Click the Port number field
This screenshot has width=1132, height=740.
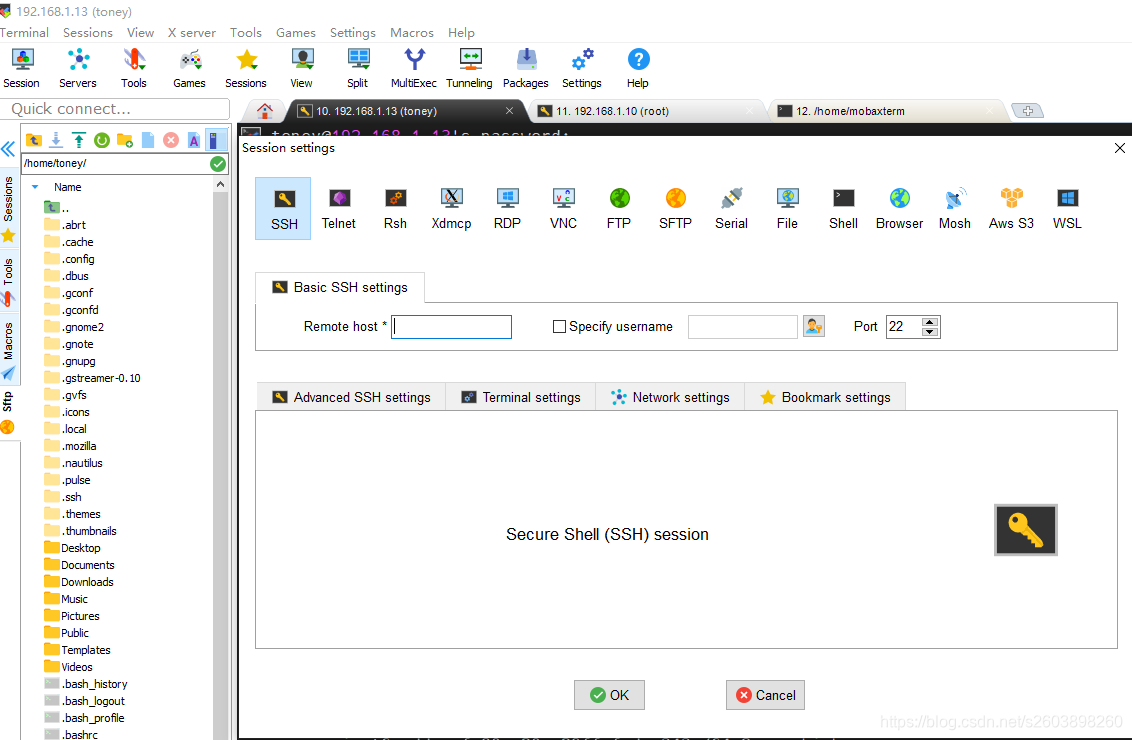[904, 326]
